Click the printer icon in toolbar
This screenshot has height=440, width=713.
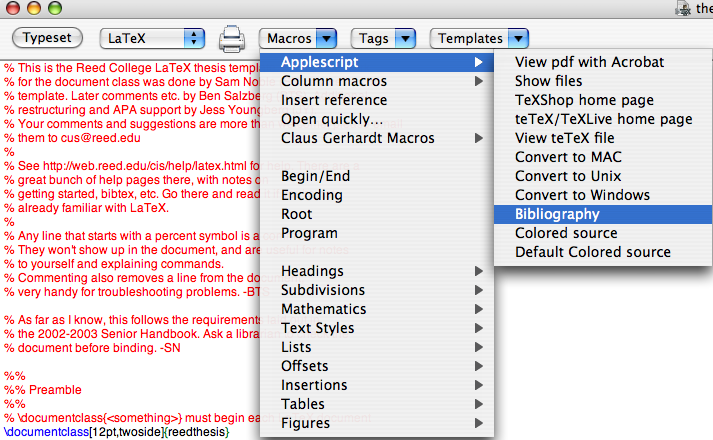click(x=232, y=39)
